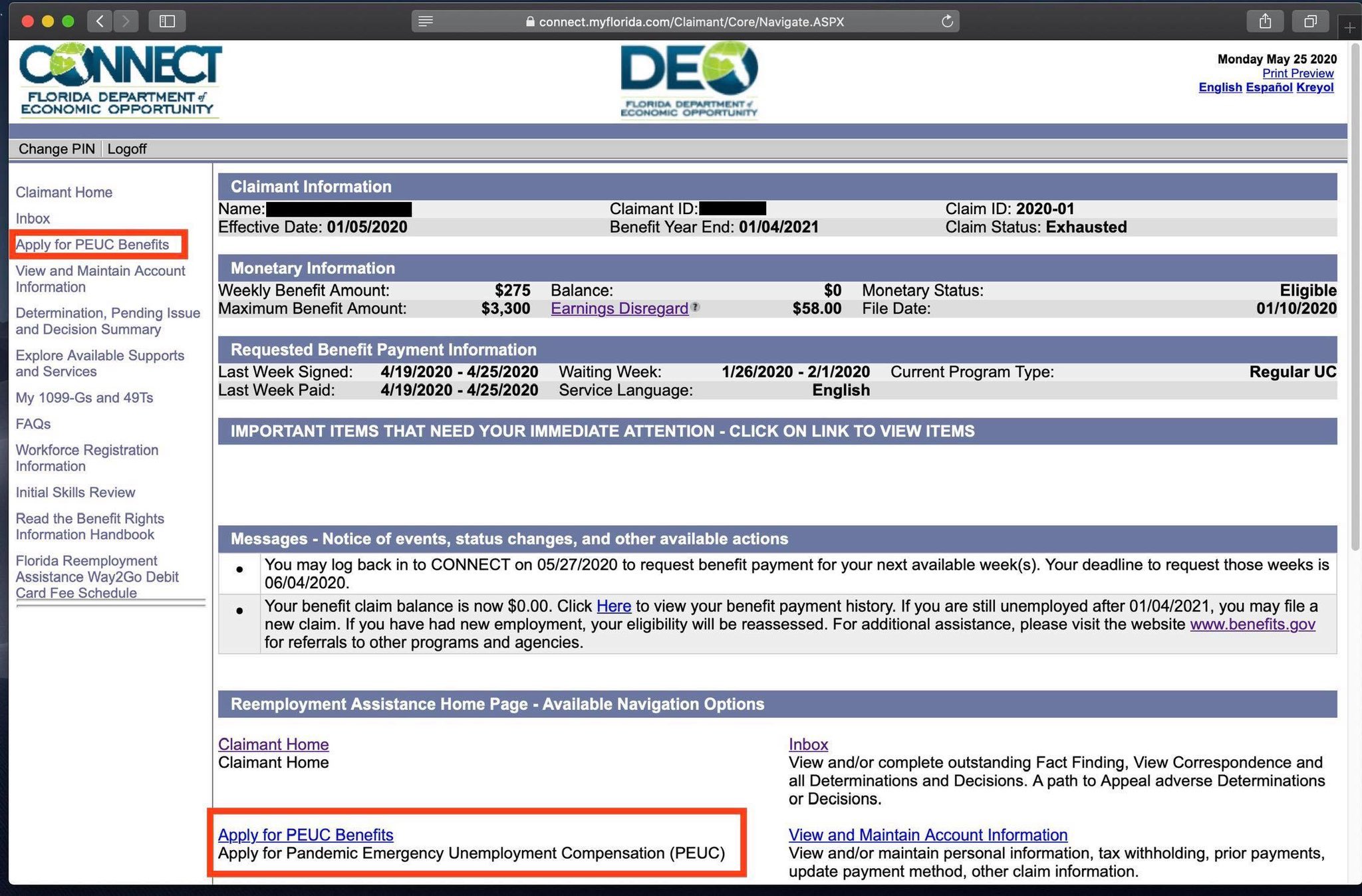Toggle the Safari sidebar button
The height and width of the screenshot is (896, 1362).
[167, 21]
